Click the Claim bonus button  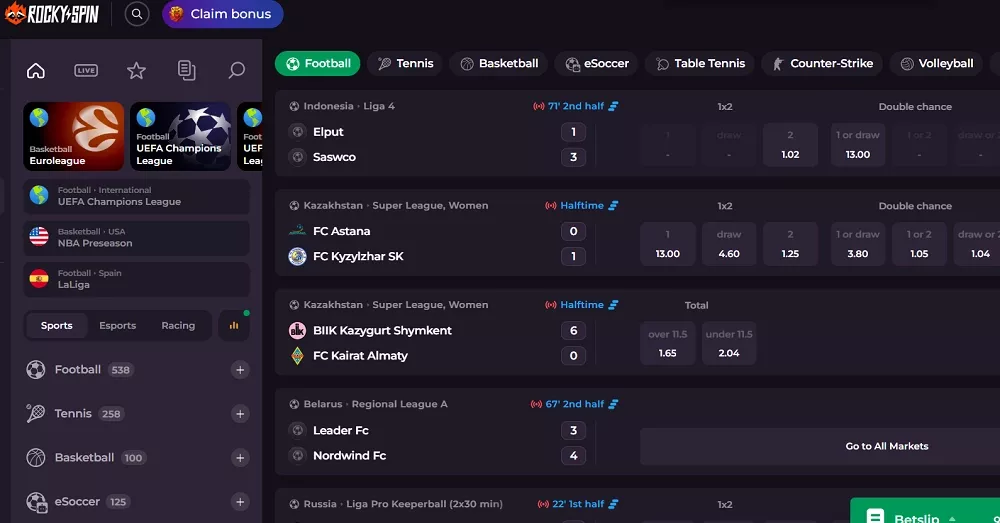[x=222, y=14]
